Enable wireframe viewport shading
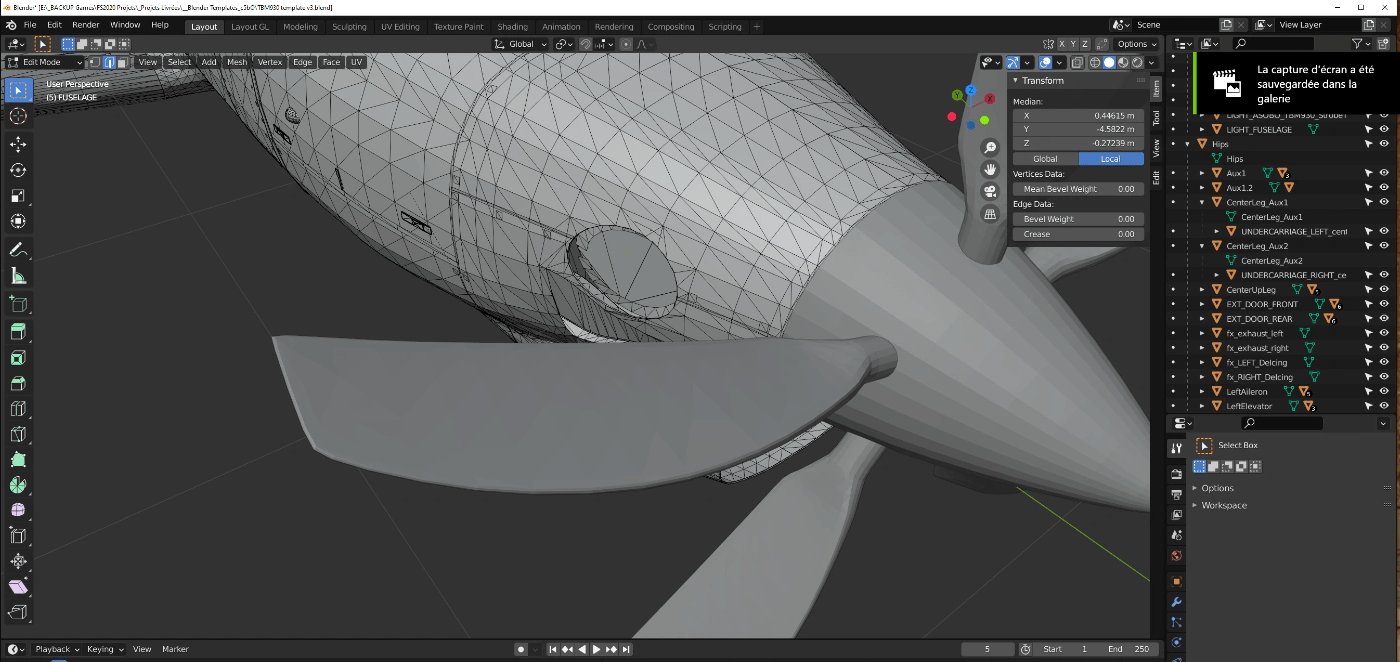This screenshot has height=662, width=1400. coord(1094,62)
